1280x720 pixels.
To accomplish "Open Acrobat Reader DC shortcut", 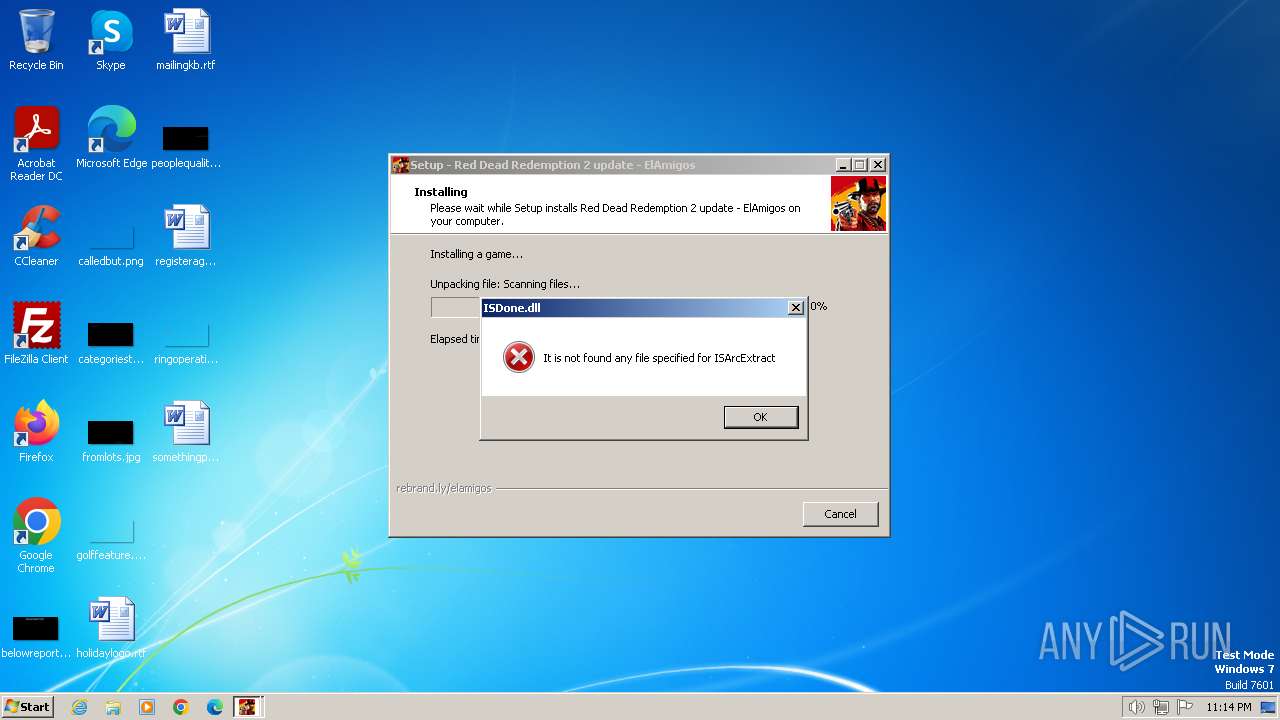I will tap(36, 145).
